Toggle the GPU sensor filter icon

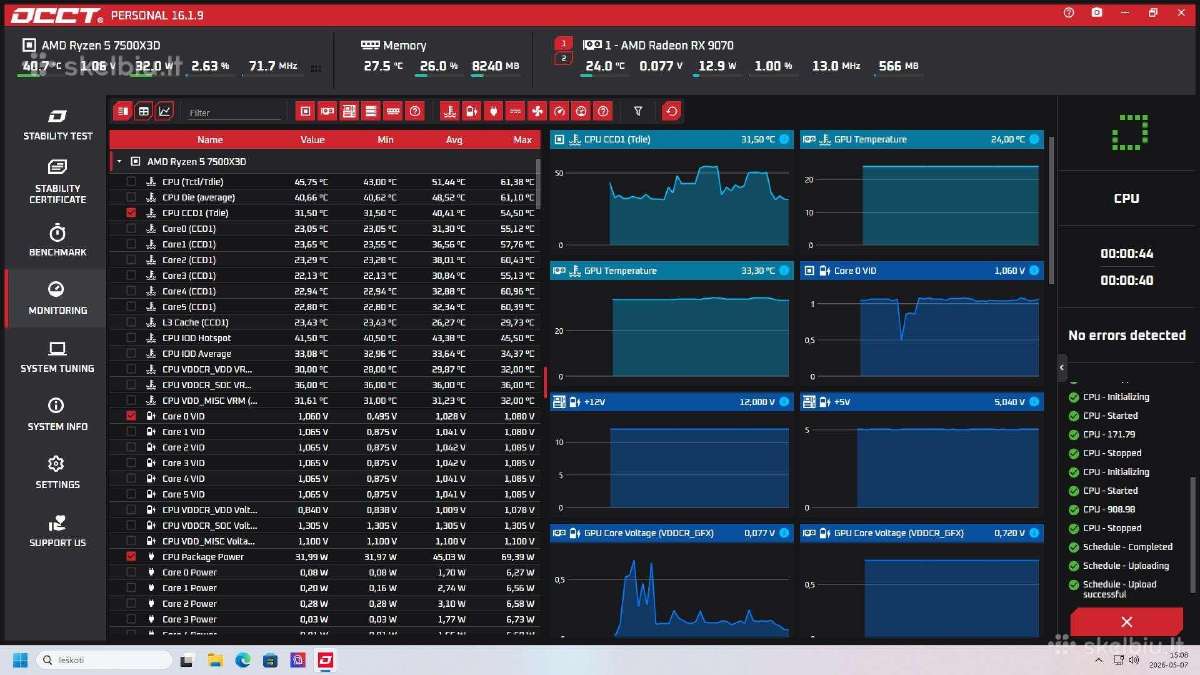point(328,111)
